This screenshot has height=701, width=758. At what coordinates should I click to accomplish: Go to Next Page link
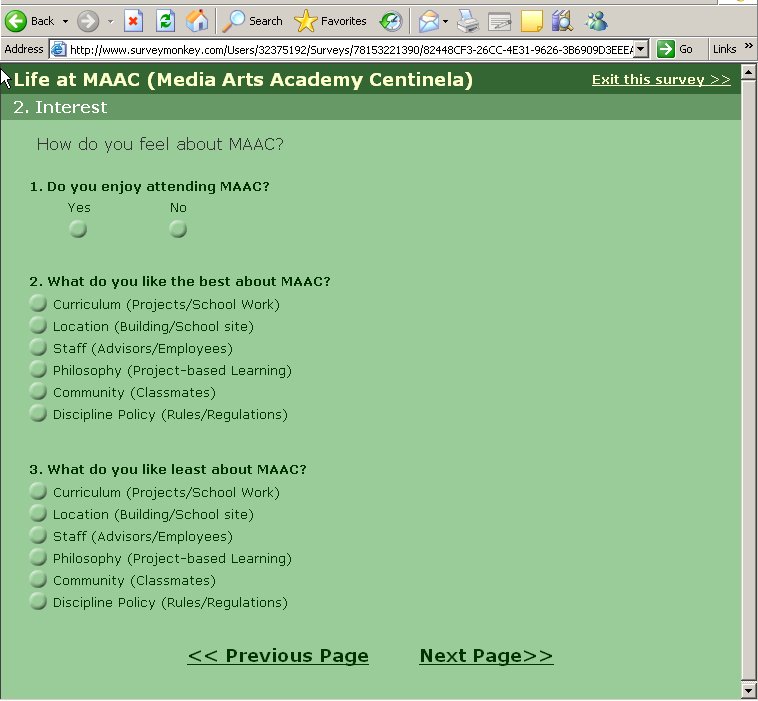(x=486, y=656)
